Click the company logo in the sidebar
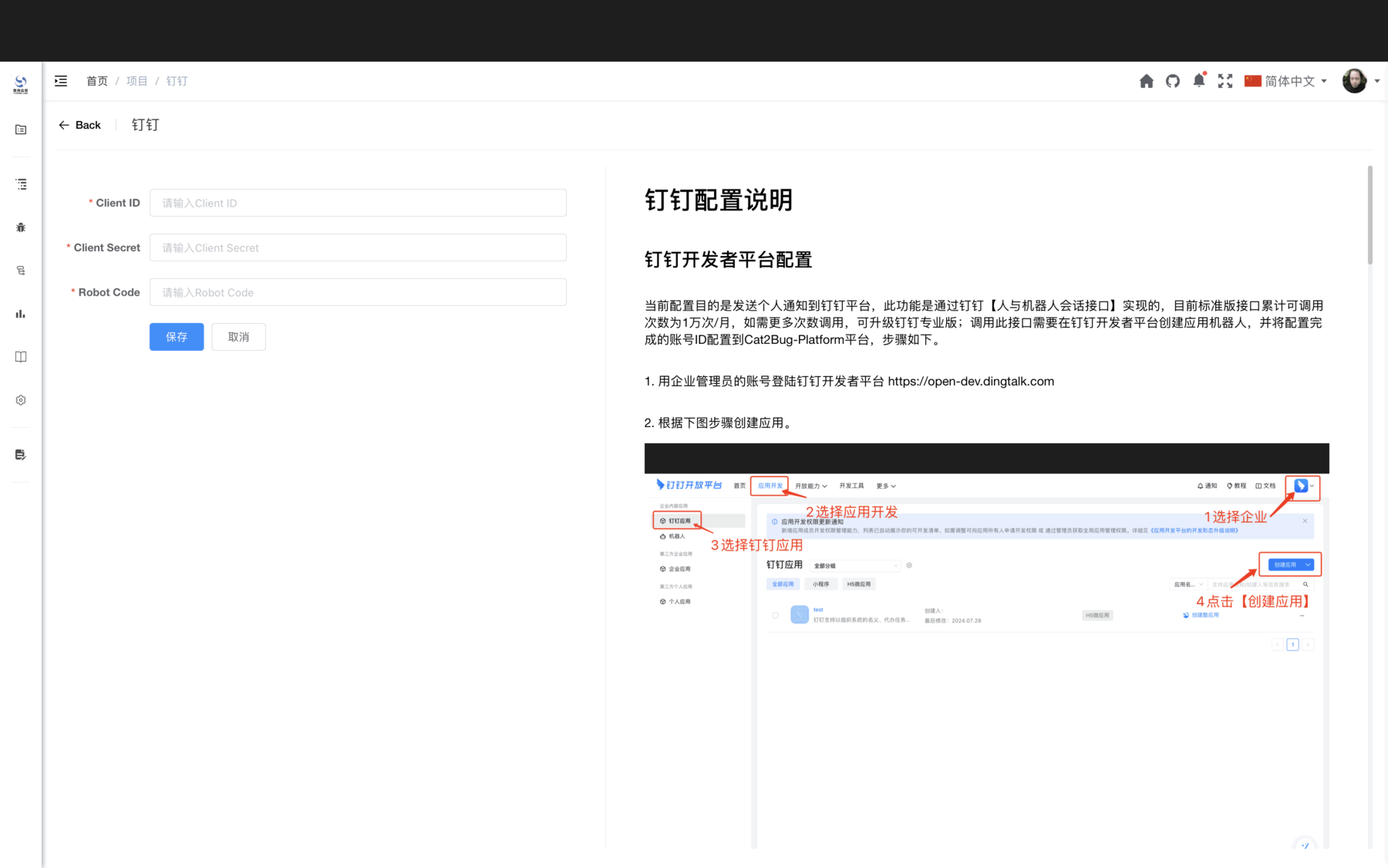The height and width of the screenshot is (868, 1388). [x=21, y=85]
